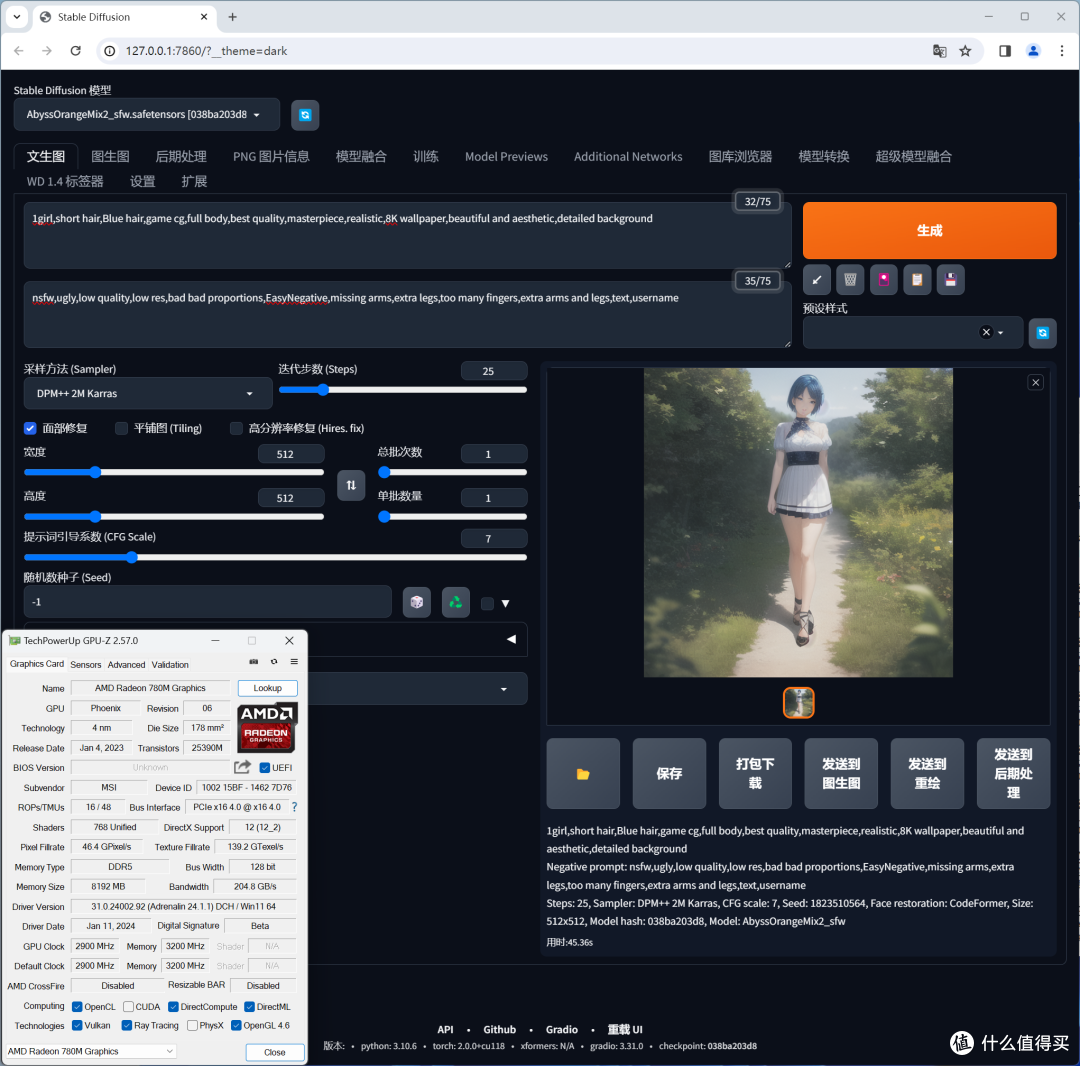Screen dimensions: 1080x1066
Task: Click the 打包下载 button
Action: [755, 773]
